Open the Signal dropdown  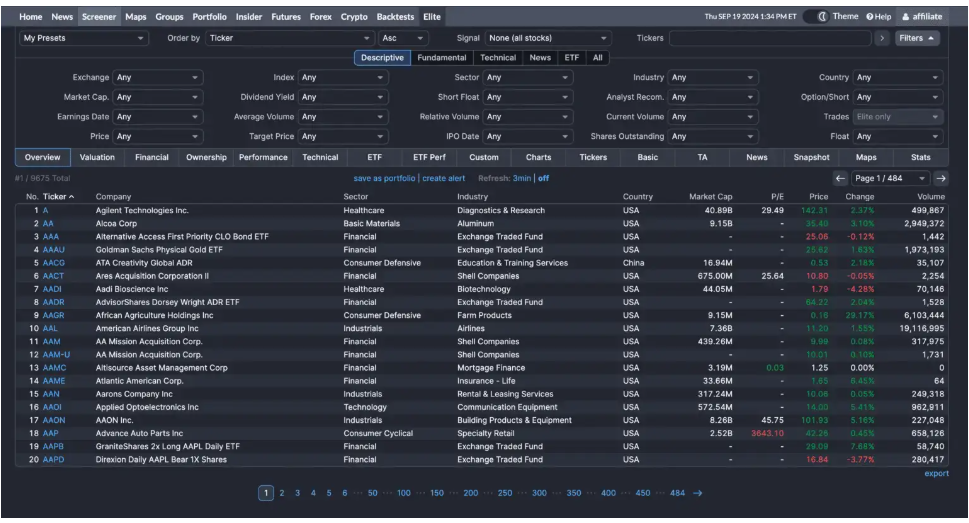coord(548,38)
